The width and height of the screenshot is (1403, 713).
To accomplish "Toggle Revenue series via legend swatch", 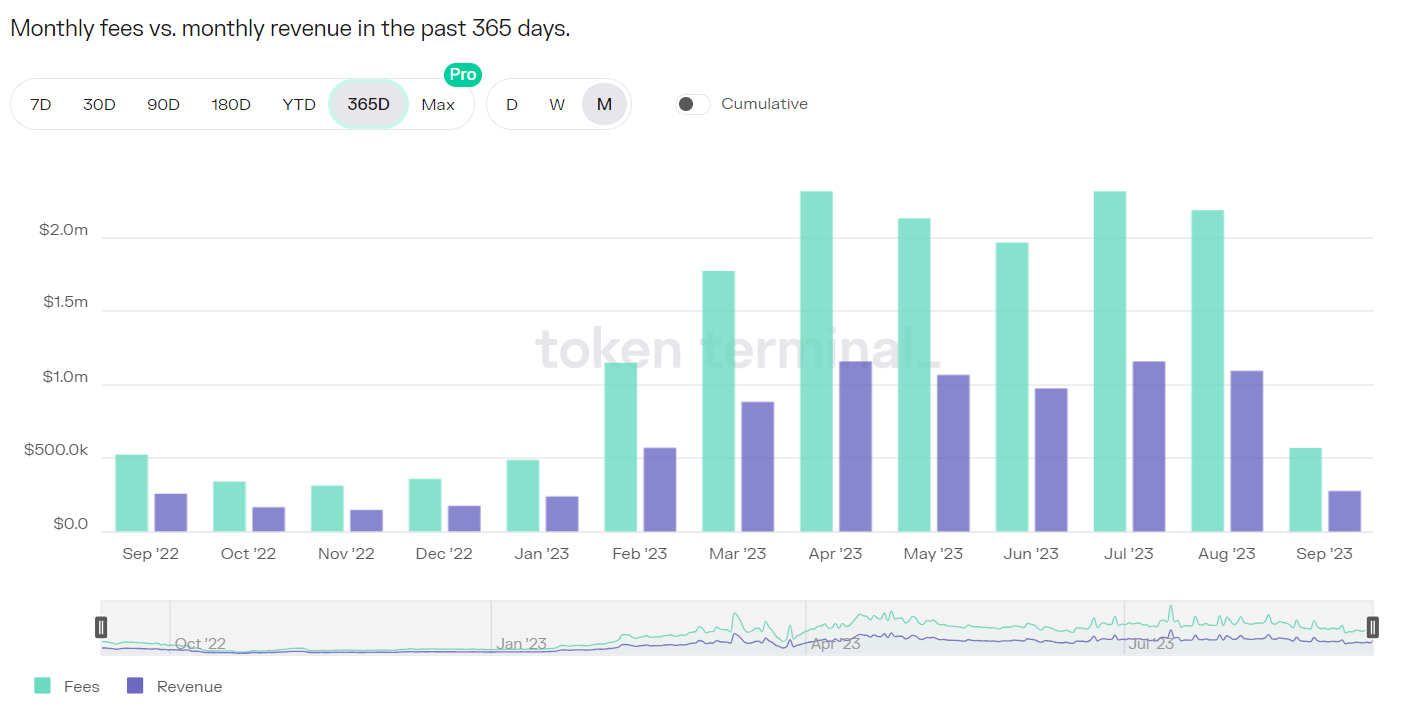I will click(x=135, y=686).
